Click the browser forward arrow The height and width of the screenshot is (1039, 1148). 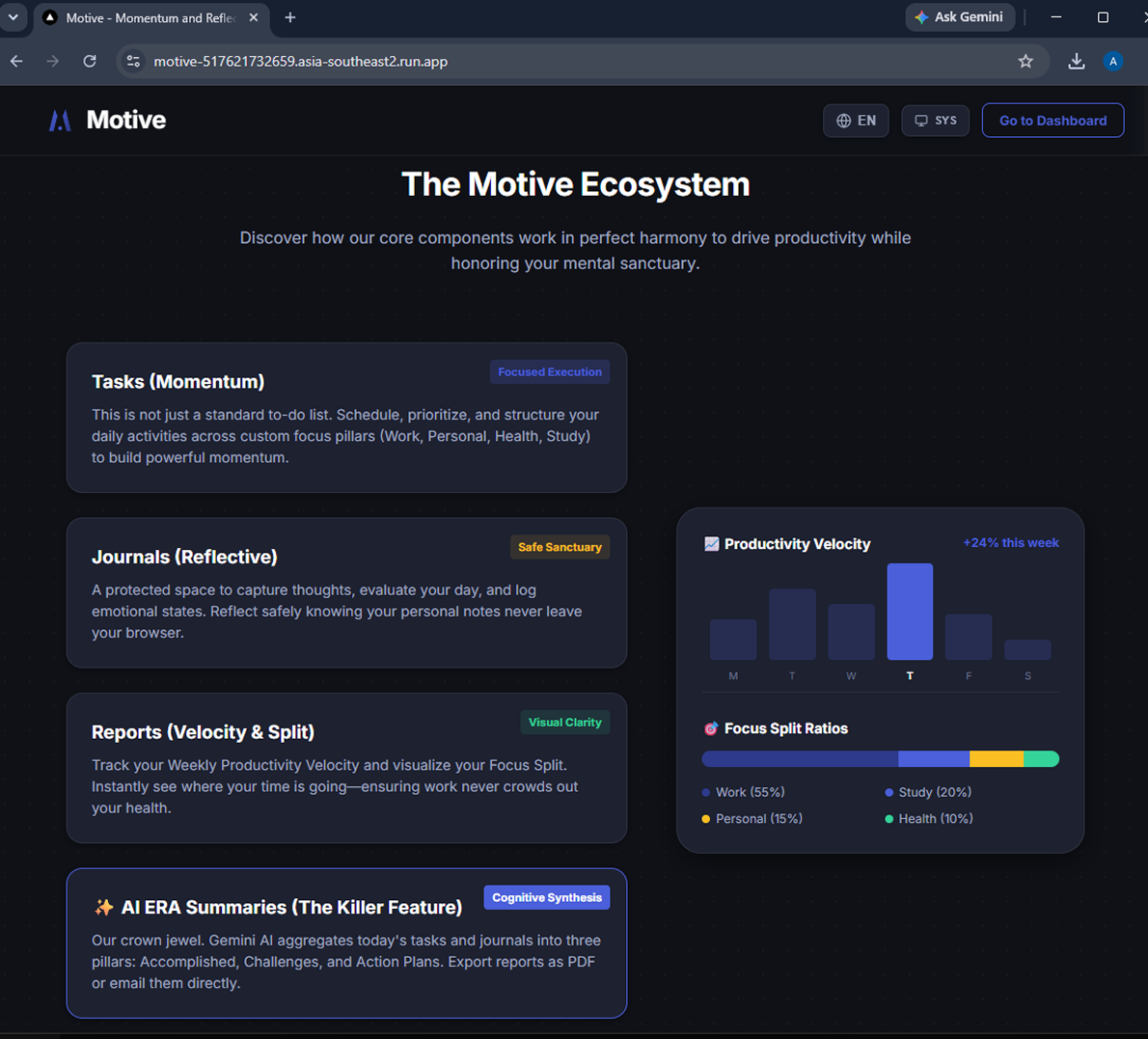(53, 62)
